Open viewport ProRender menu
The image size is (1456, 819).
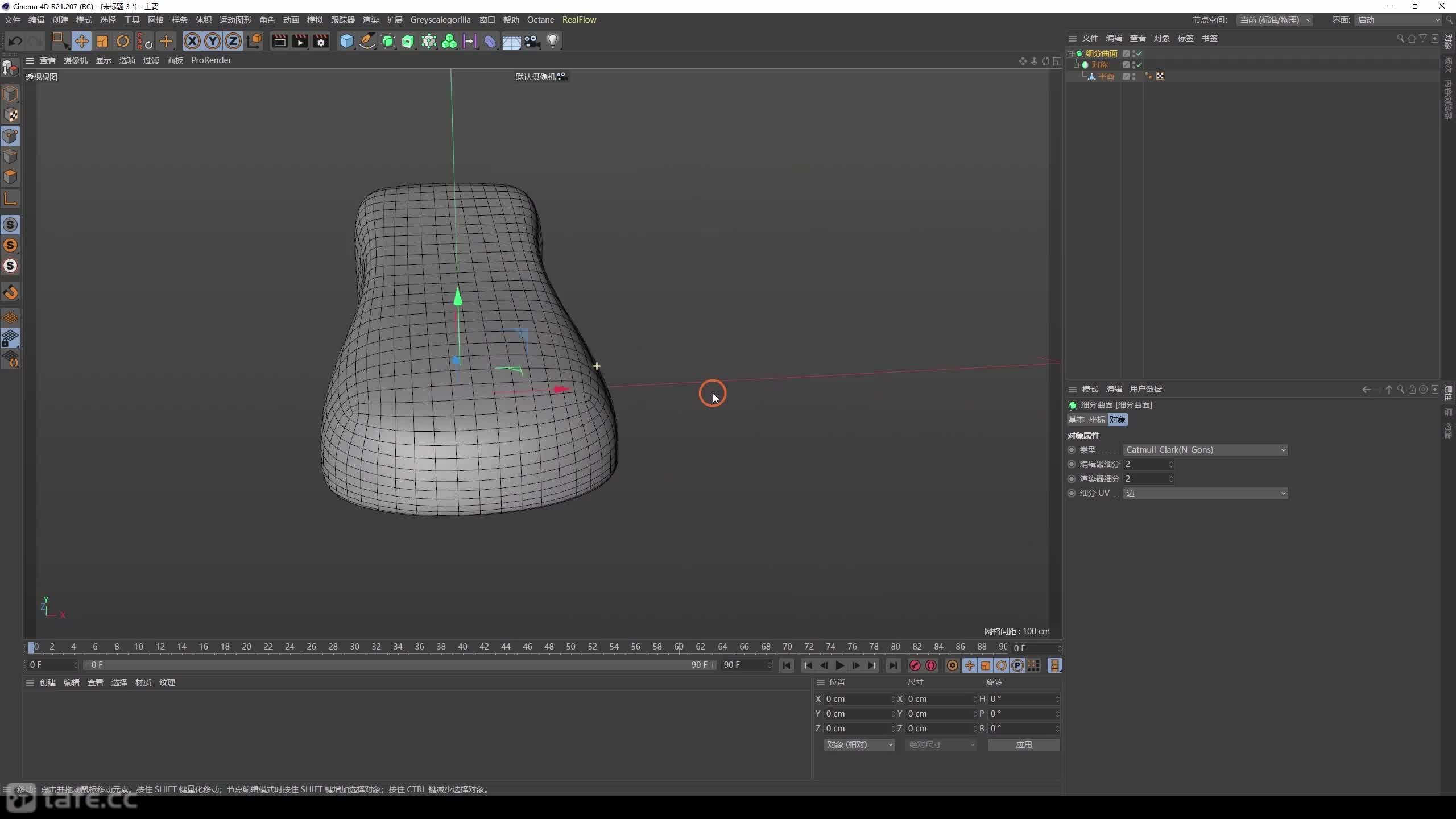tap(211, 60)
